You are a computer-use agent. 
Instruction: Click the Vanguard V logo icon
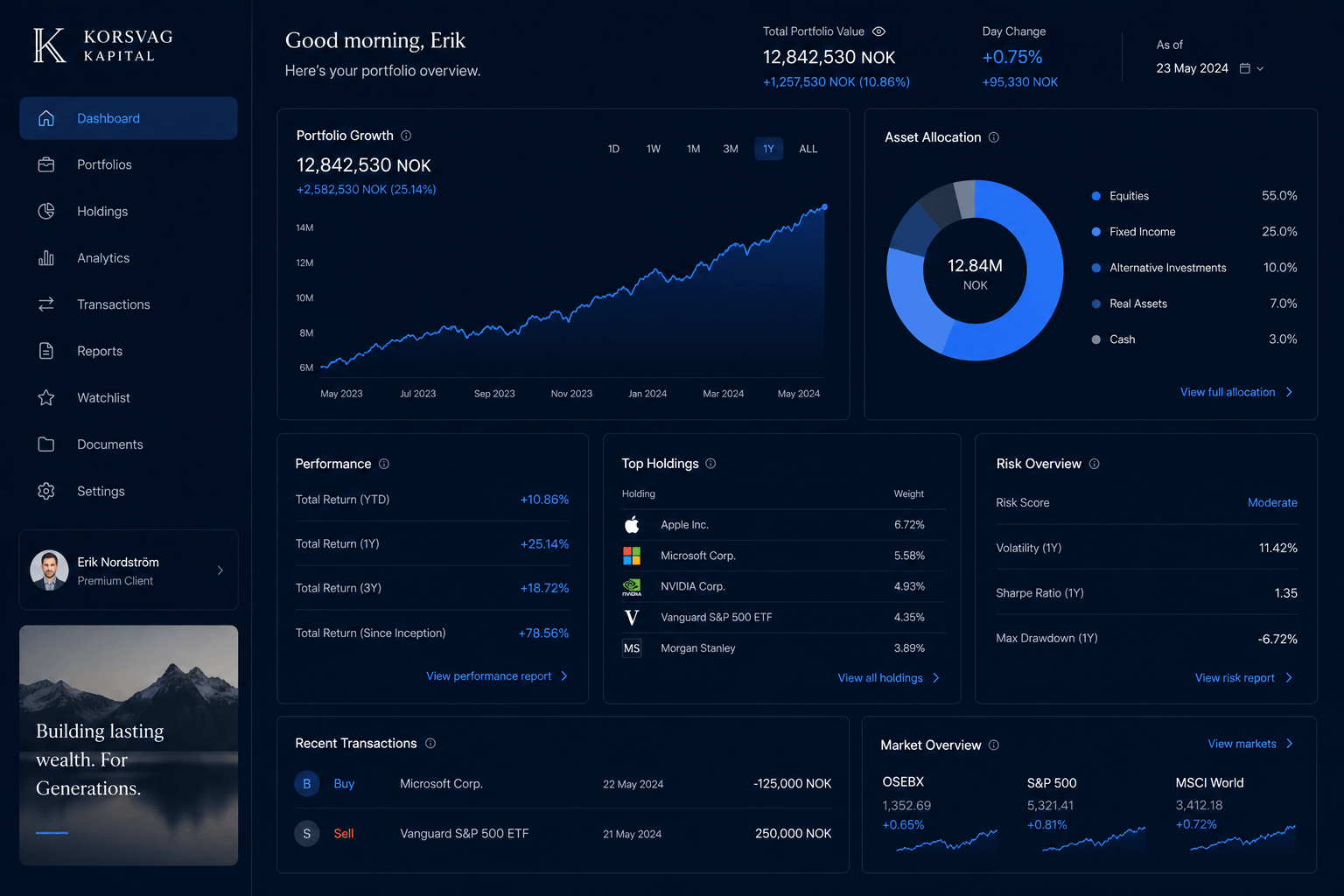(x=632, y=617)
